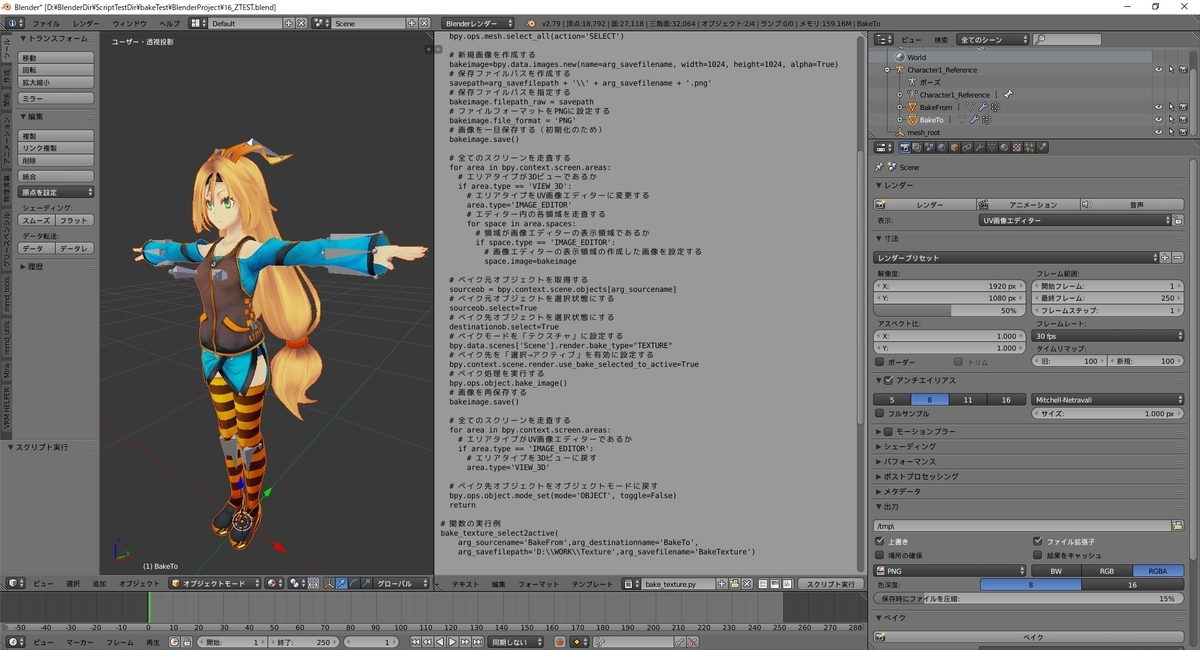1200x650 pixels.
Task: Unlink bake_texture.py with the X icon
Action: (747, 583)
